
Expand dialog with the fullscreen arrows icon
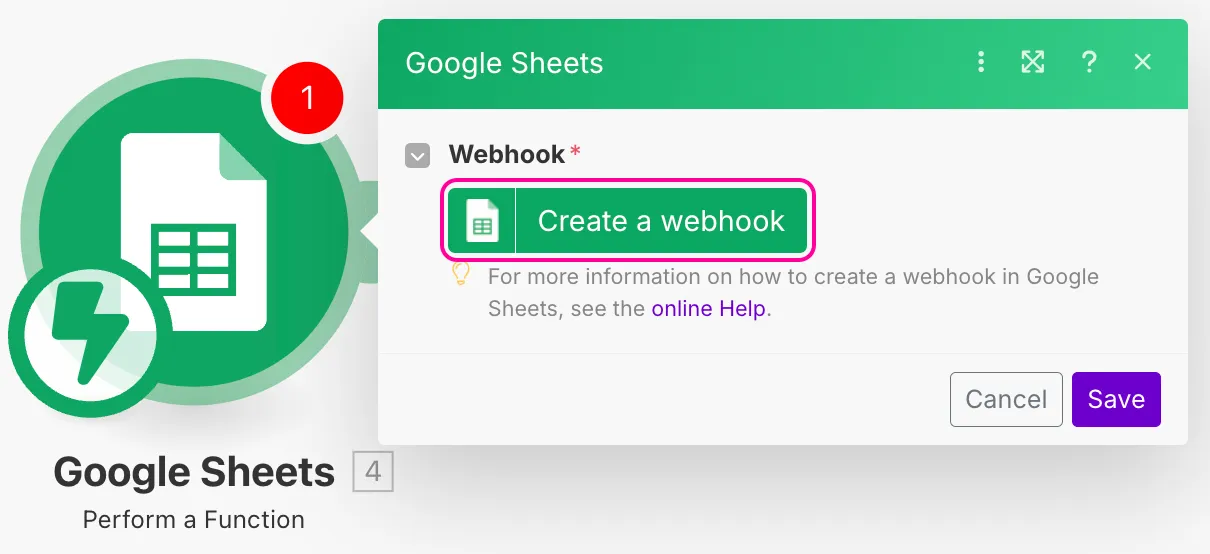click(1033, 63)
